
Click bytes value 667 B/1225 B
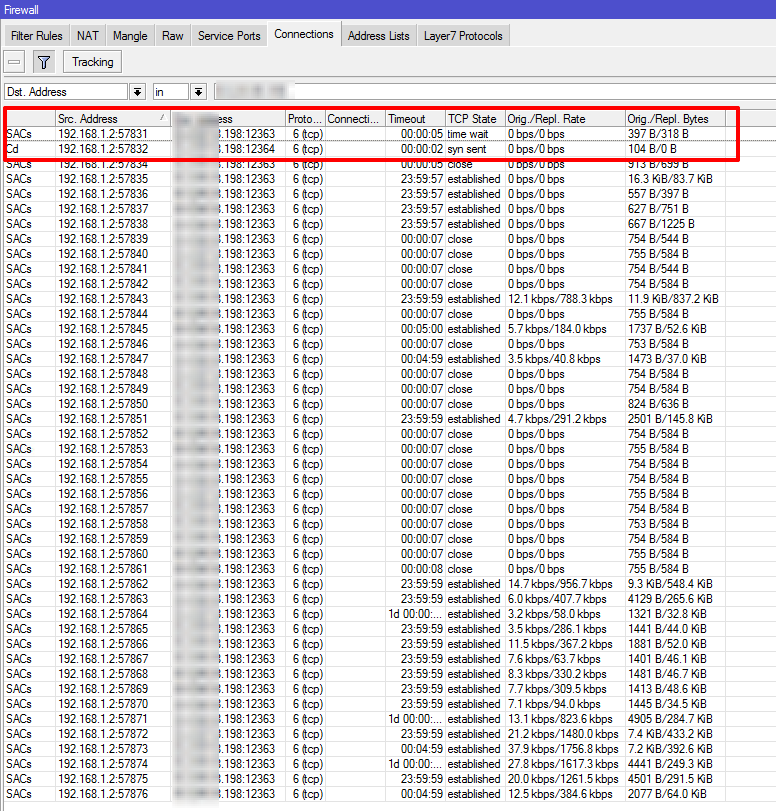point(661,224)
